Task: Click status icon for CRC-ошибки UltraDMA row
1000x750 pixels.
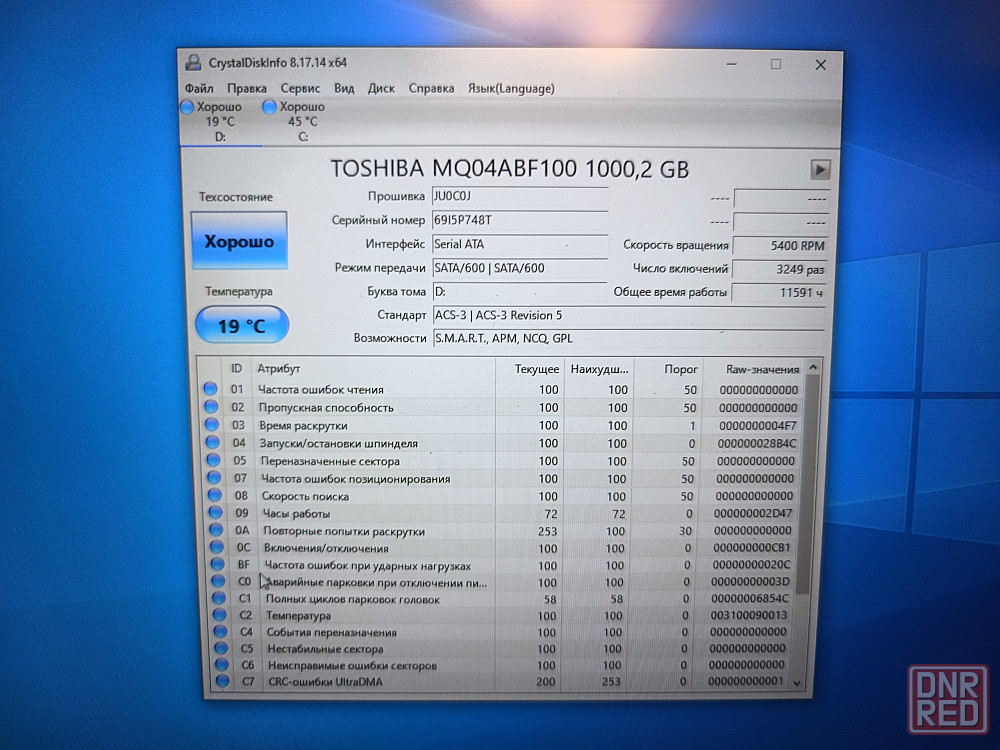Action: click(x=219, y=682)
